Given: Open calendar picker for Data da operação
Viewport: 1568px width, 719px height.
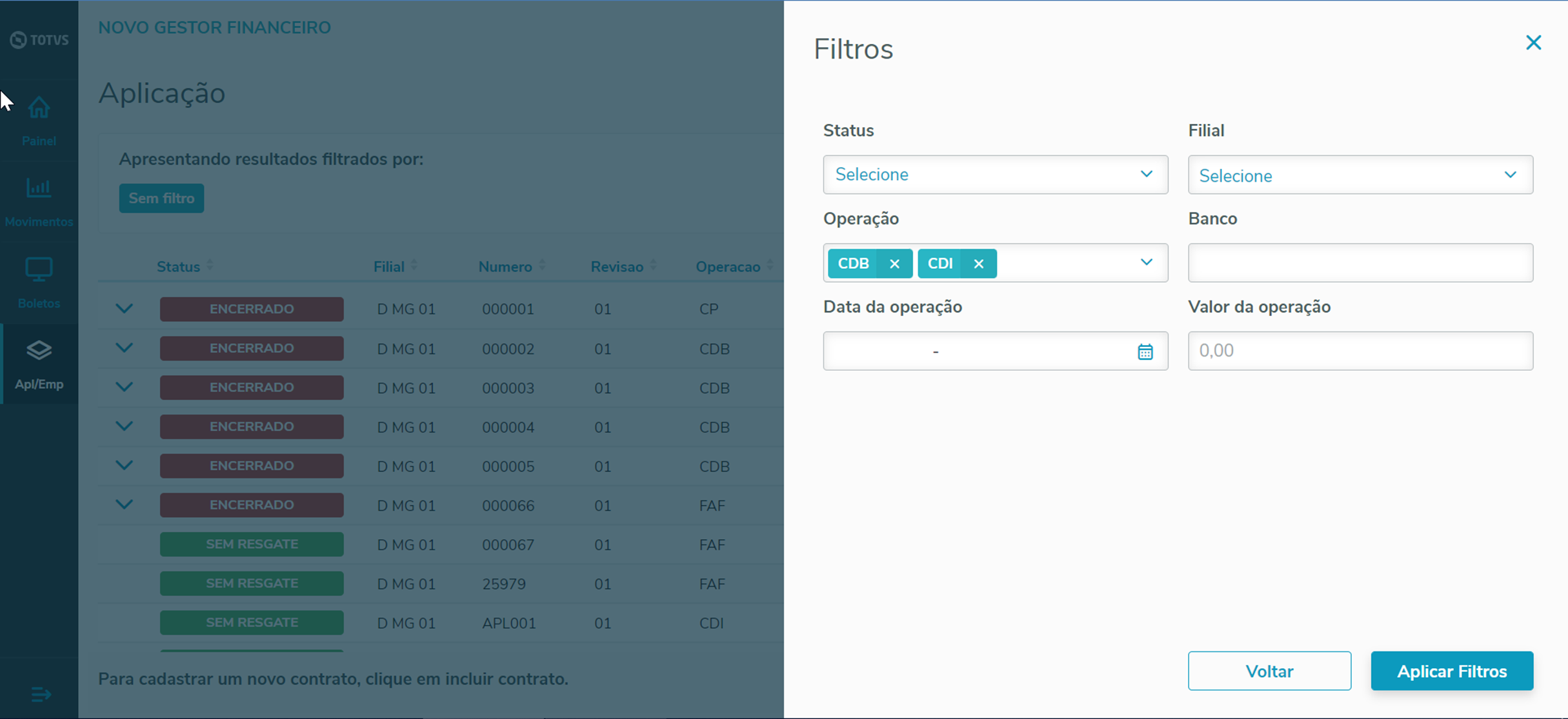Looking at the screenshot, I should 1145,351.
